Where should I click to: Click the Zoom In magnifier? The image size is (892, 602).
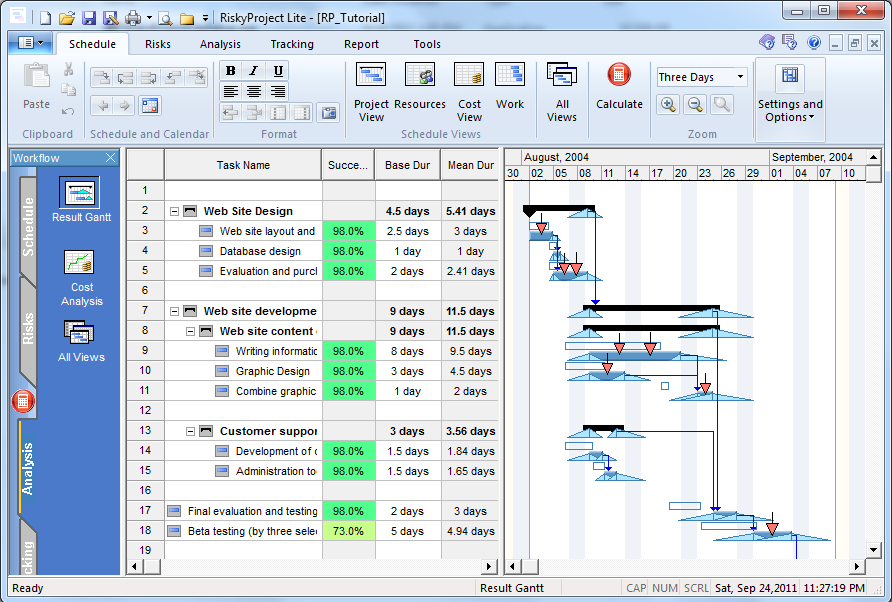click(x=668, y=105)
